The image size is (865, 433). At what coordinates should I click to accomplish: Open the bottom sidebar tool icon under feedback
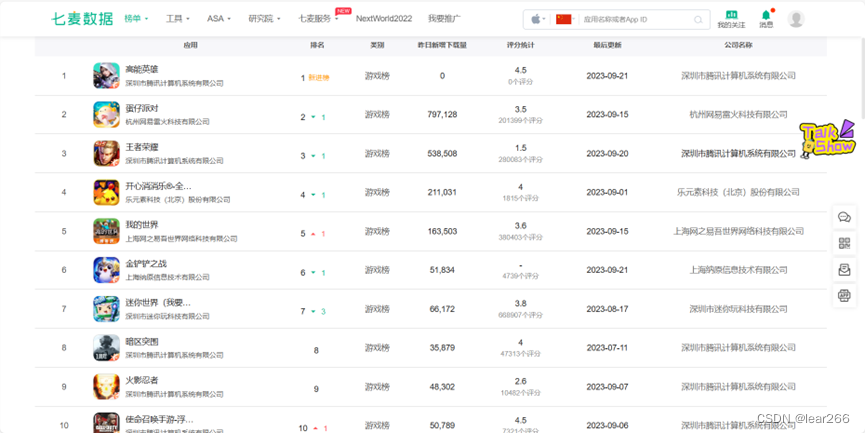844,296
